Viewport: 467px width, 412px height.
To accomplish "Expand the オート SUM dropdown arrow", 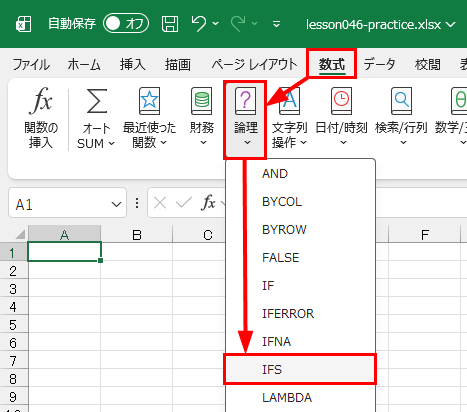I will (x=112, y=144).
